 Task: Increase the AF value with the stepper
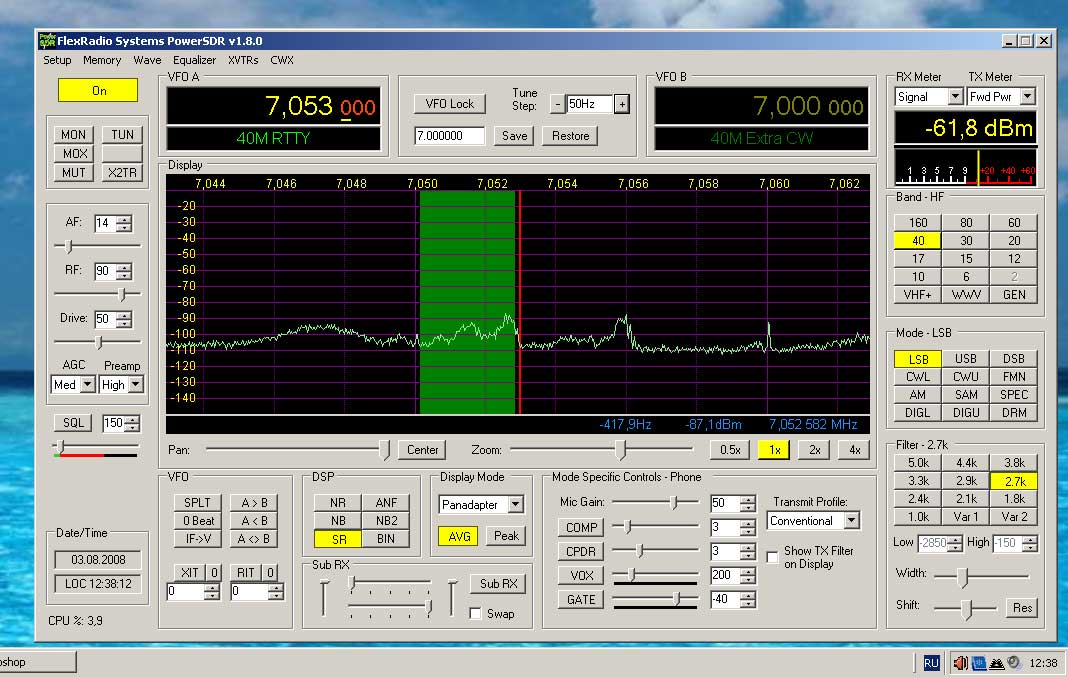pyautogui.click(x=124, y=219)
